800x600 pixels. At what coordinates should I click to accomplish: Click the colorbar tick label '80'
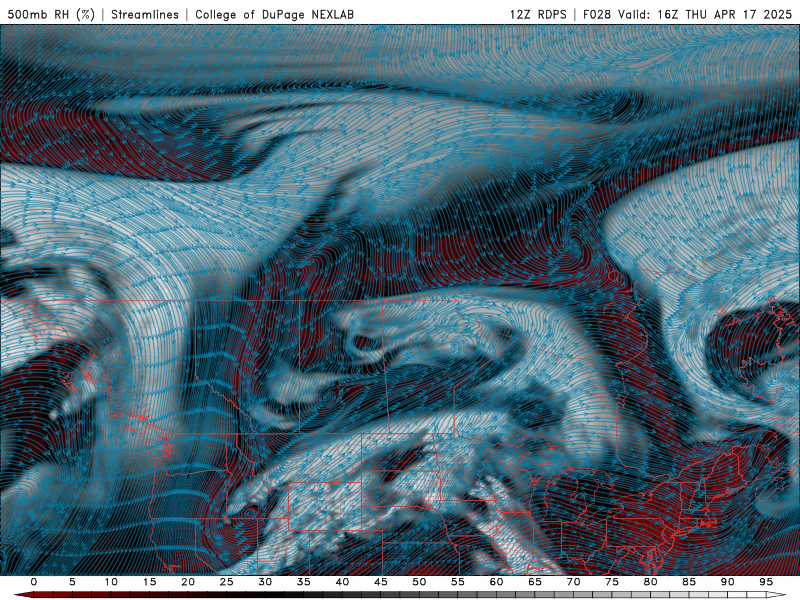(x=651, y=582)
